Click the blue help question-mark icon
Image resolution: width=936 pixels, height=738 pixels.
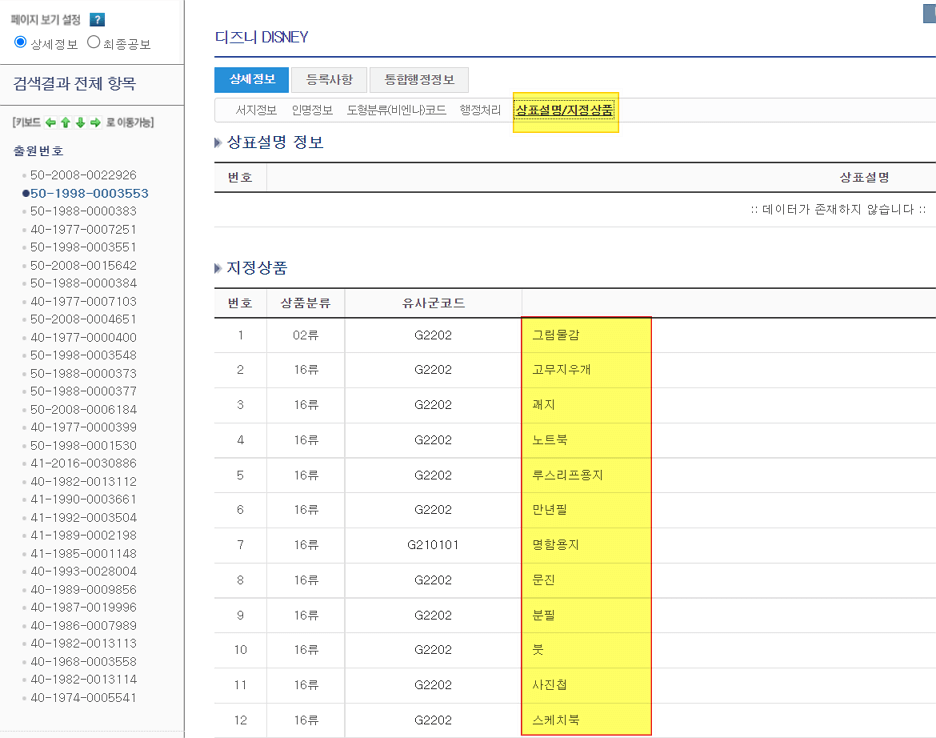[97, 20]
